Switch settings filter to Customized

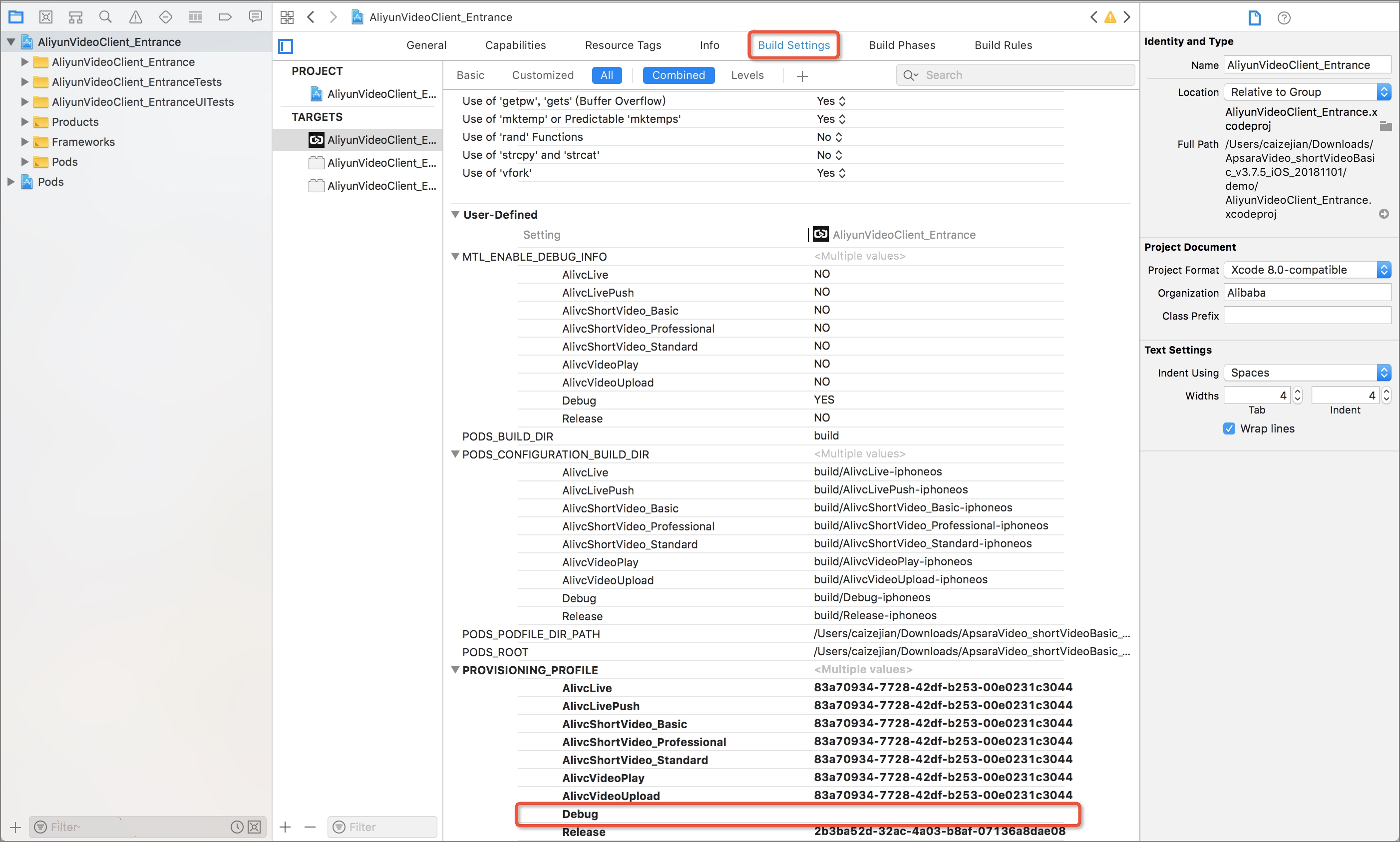click(x=542, y=75)
